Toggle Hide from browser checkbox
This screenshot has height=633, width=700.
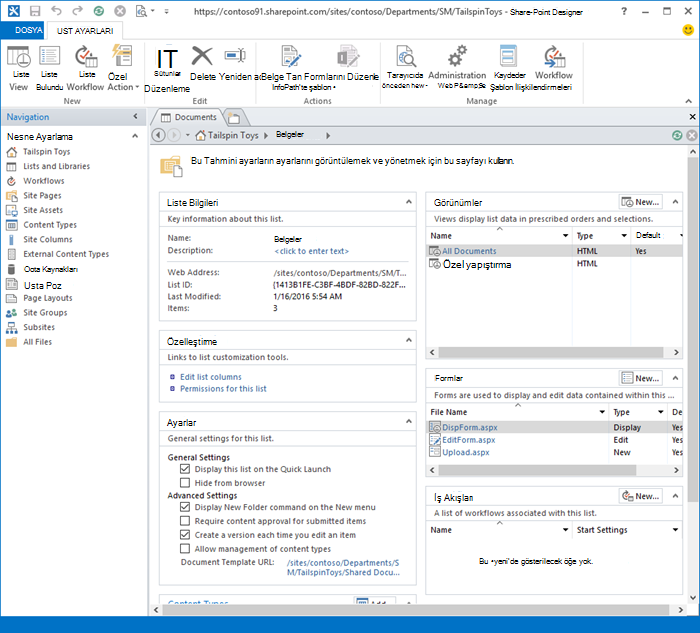click(x=185, y=483)
